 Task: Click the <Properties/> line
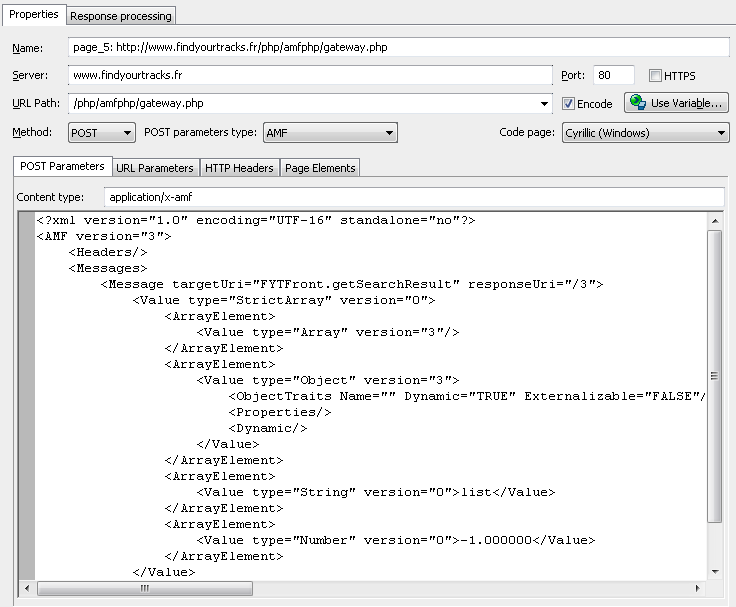pyautogui.click(x=280, y=412)
